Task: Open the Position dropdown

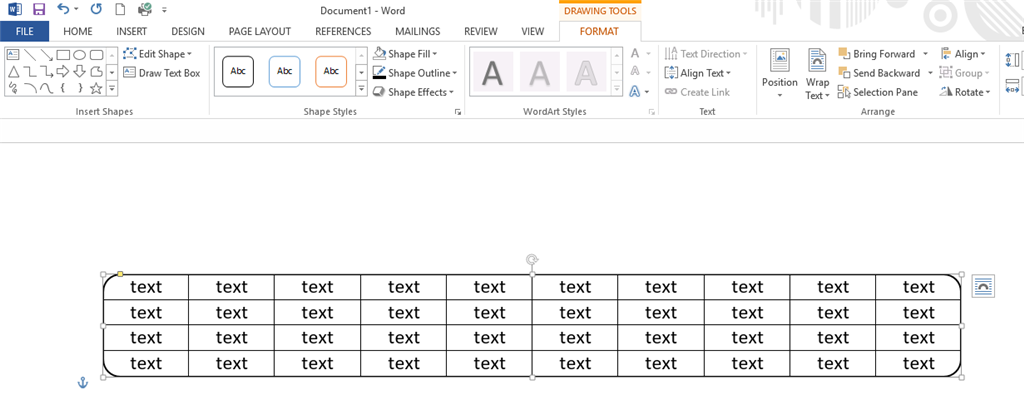Action: [780, 74]
